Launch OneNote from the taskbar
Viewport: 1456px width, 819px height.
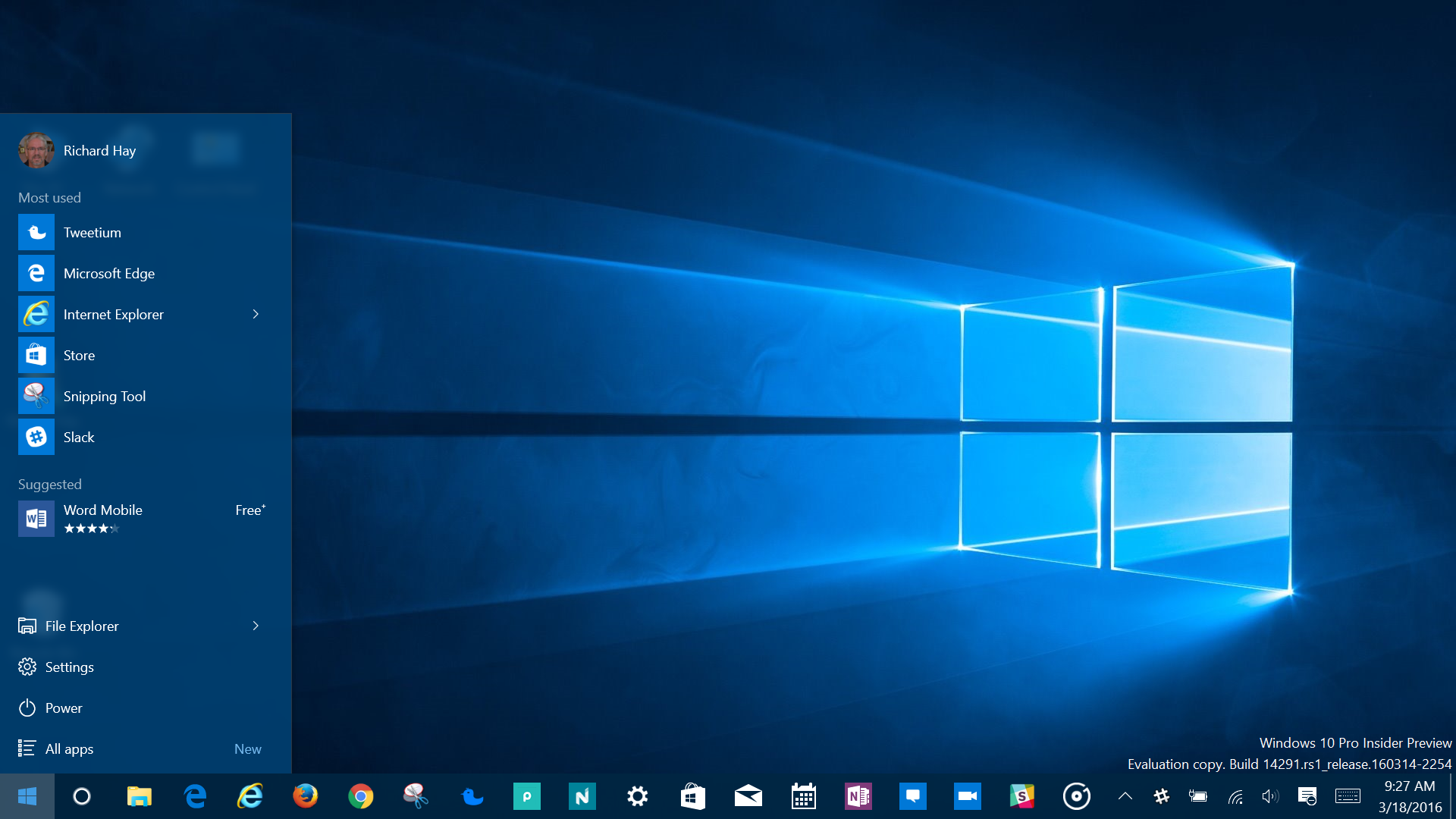(858, 796)
